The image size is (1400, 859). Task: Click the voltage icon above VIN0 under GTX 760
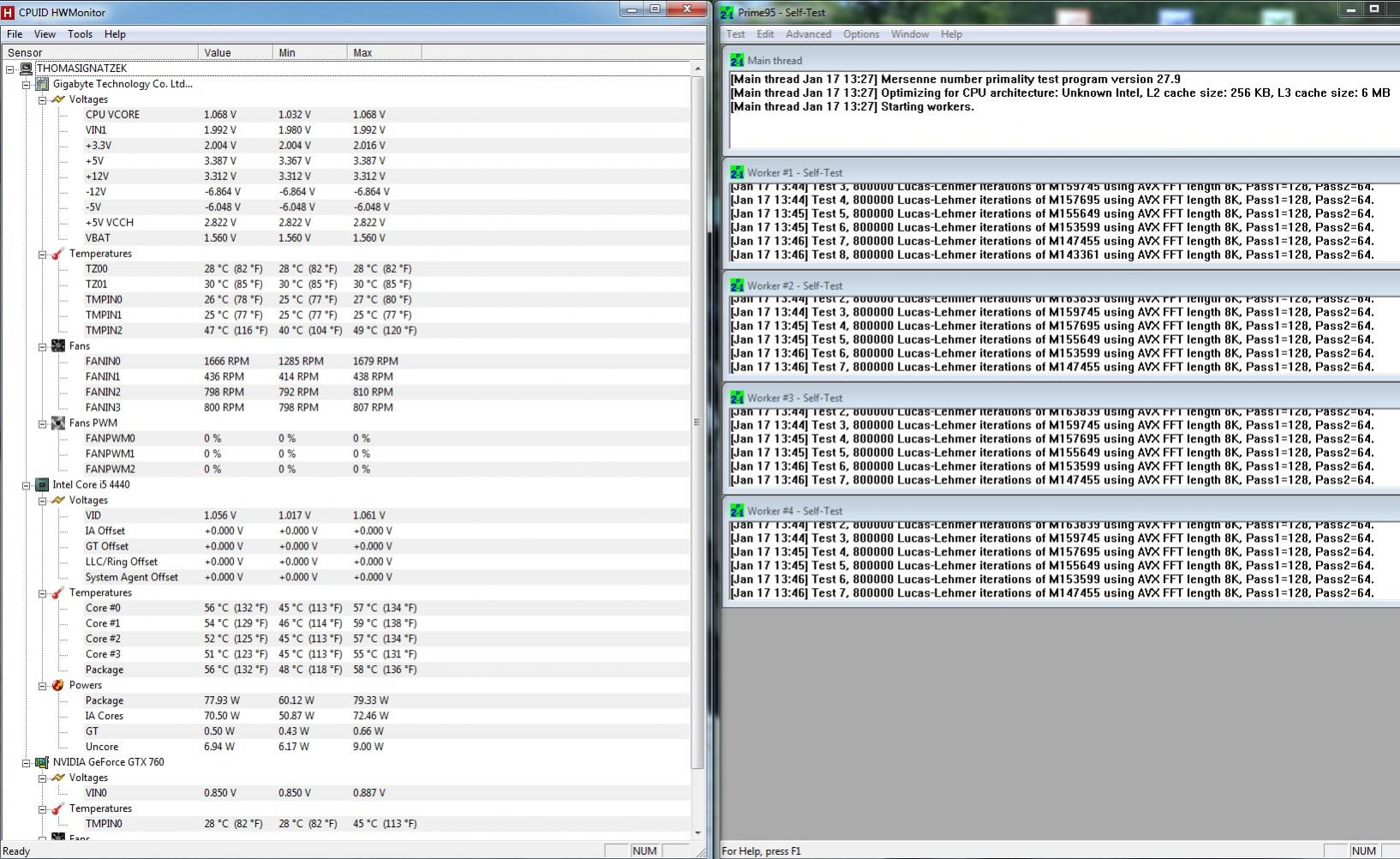point(57,778)
